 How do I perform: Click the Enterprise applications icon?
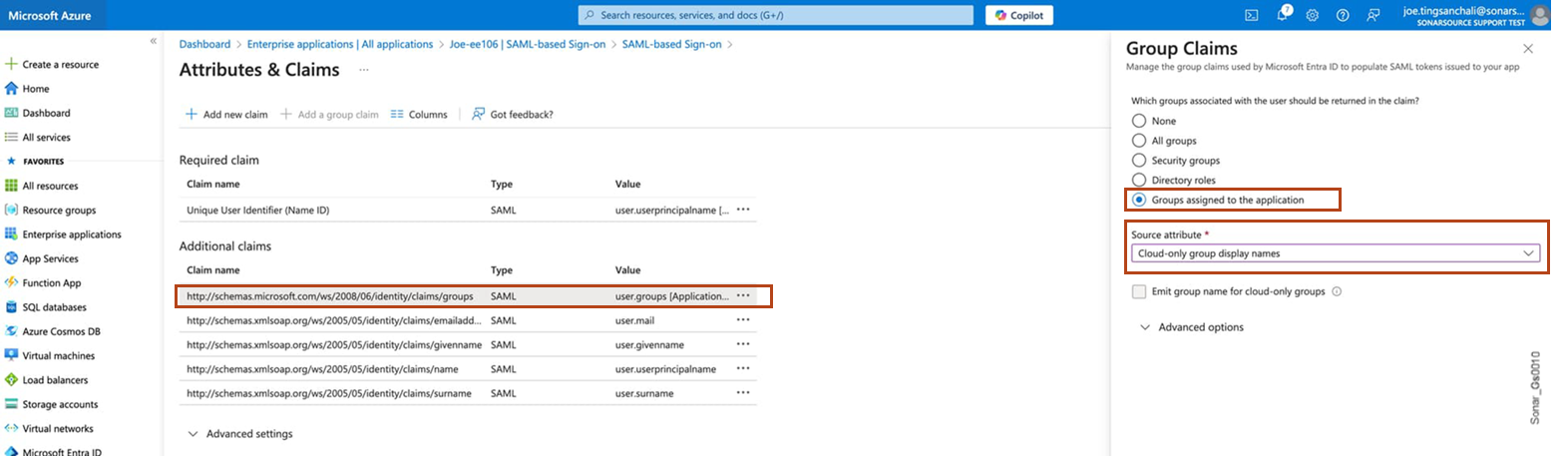12,233
